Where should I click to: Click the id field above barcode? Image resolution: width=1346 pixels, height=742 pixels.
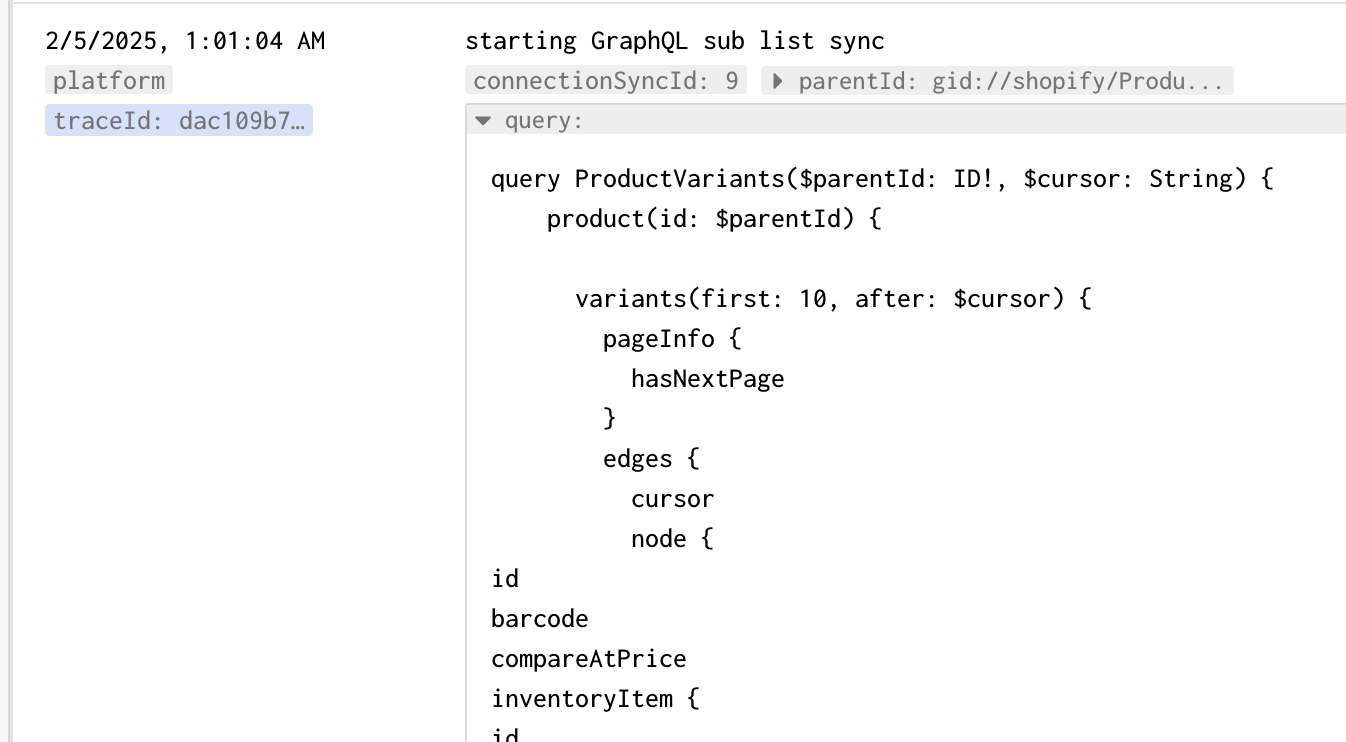[x=505, y=579]
